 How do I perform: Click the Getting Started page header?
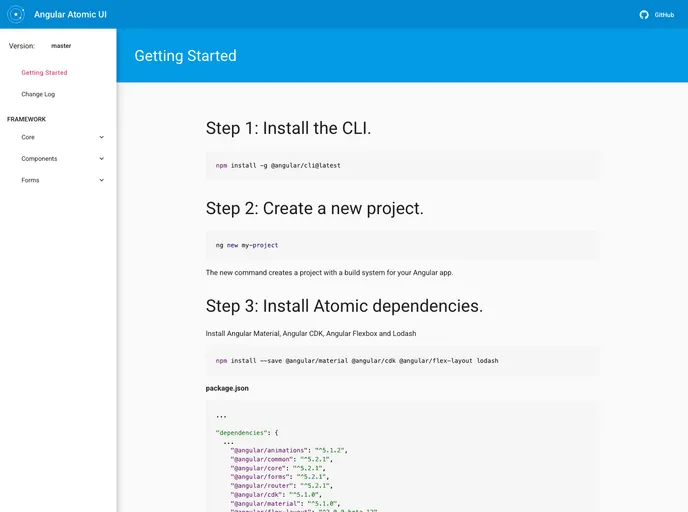(x=185, y=56)
